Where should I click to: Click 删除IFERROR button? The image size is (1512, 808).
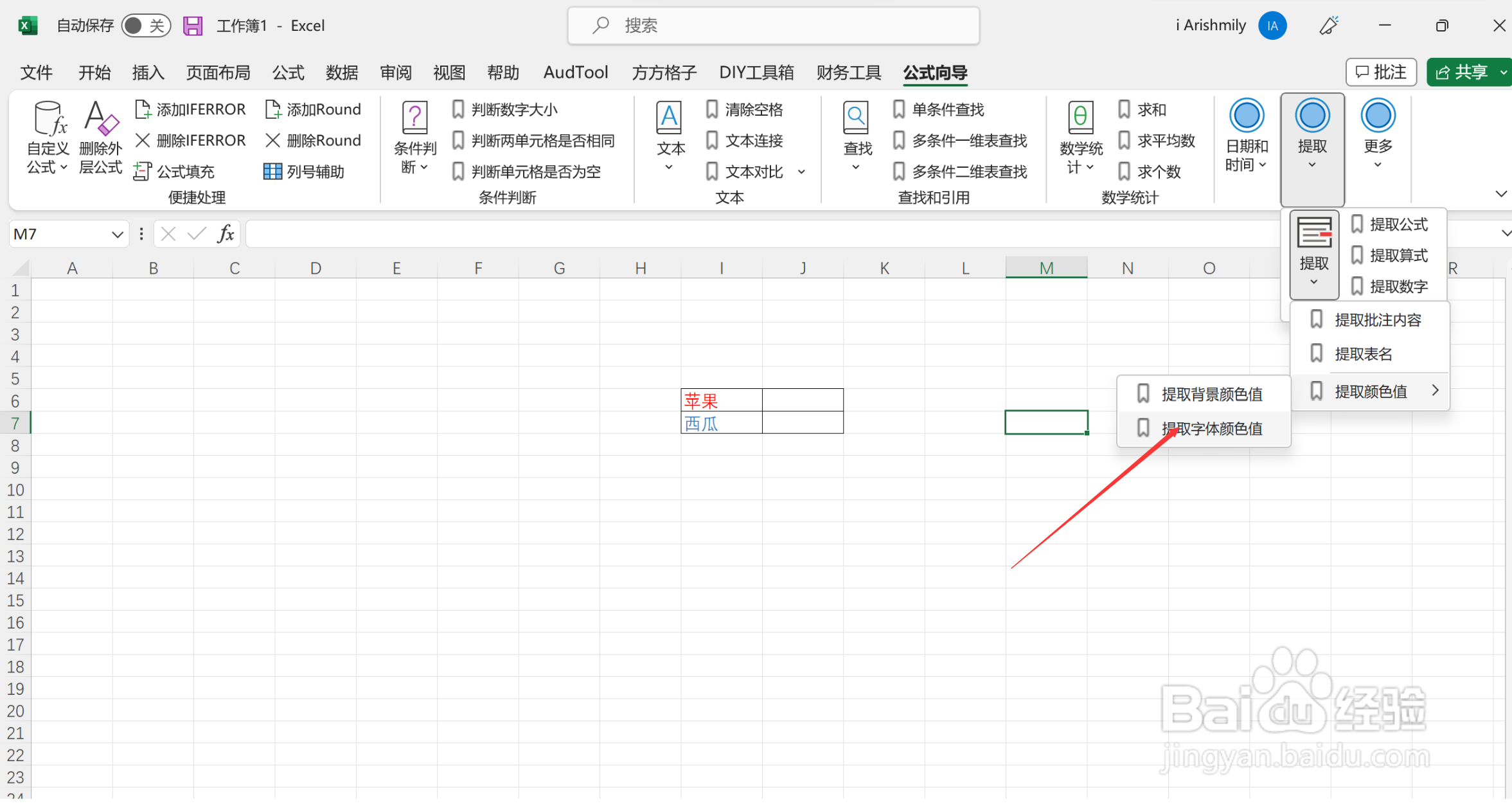190,140
